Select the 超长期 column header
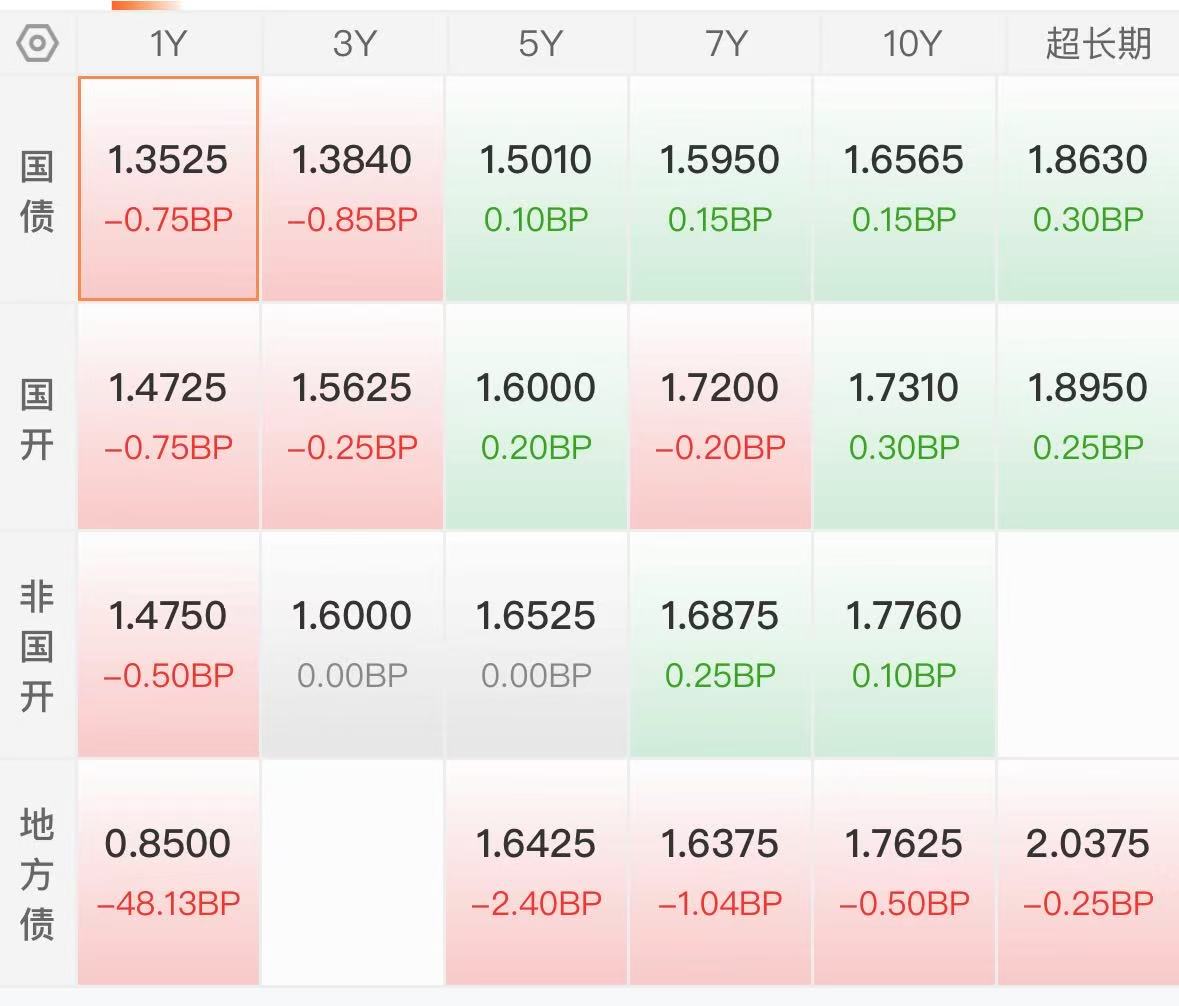 [1097, 44]
